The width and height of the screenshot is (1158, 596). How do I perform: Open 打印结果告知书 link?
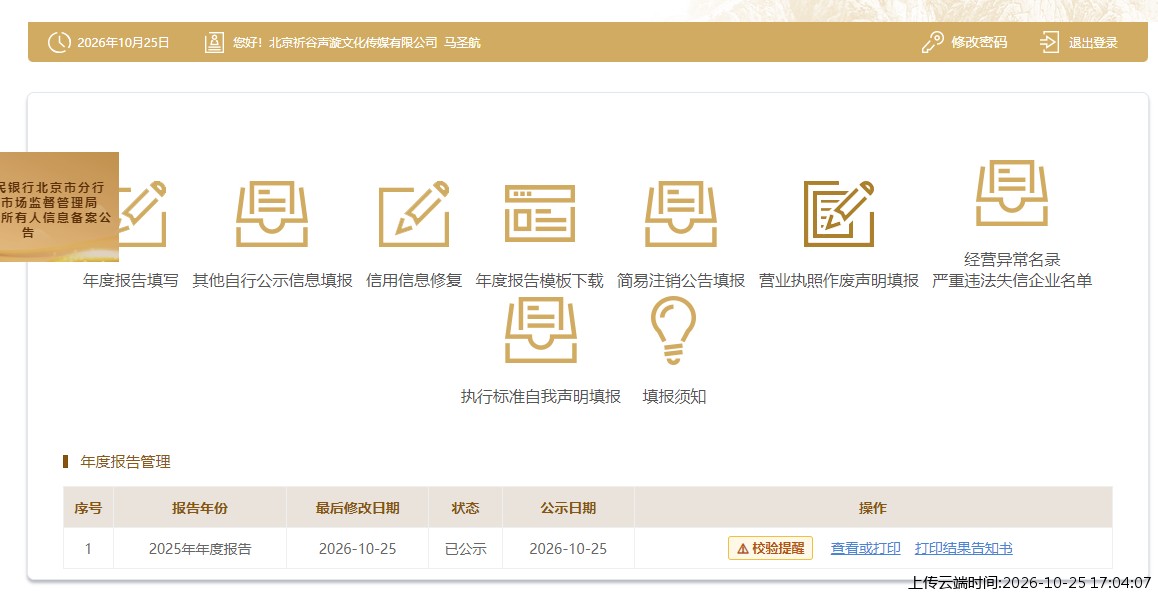tap(964, 548)
